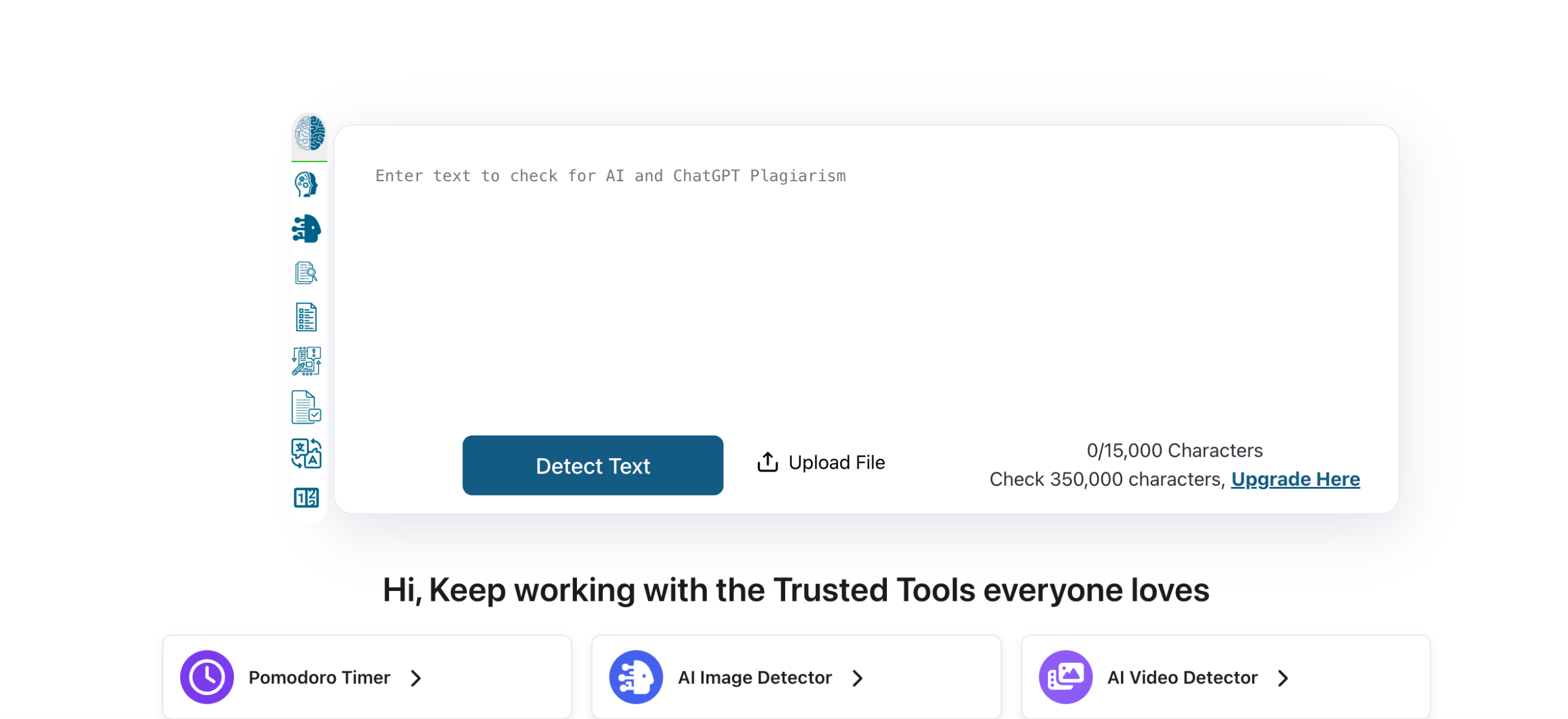
Task: Click the blue AI Image Detector icon
Action: click(635, 677)
